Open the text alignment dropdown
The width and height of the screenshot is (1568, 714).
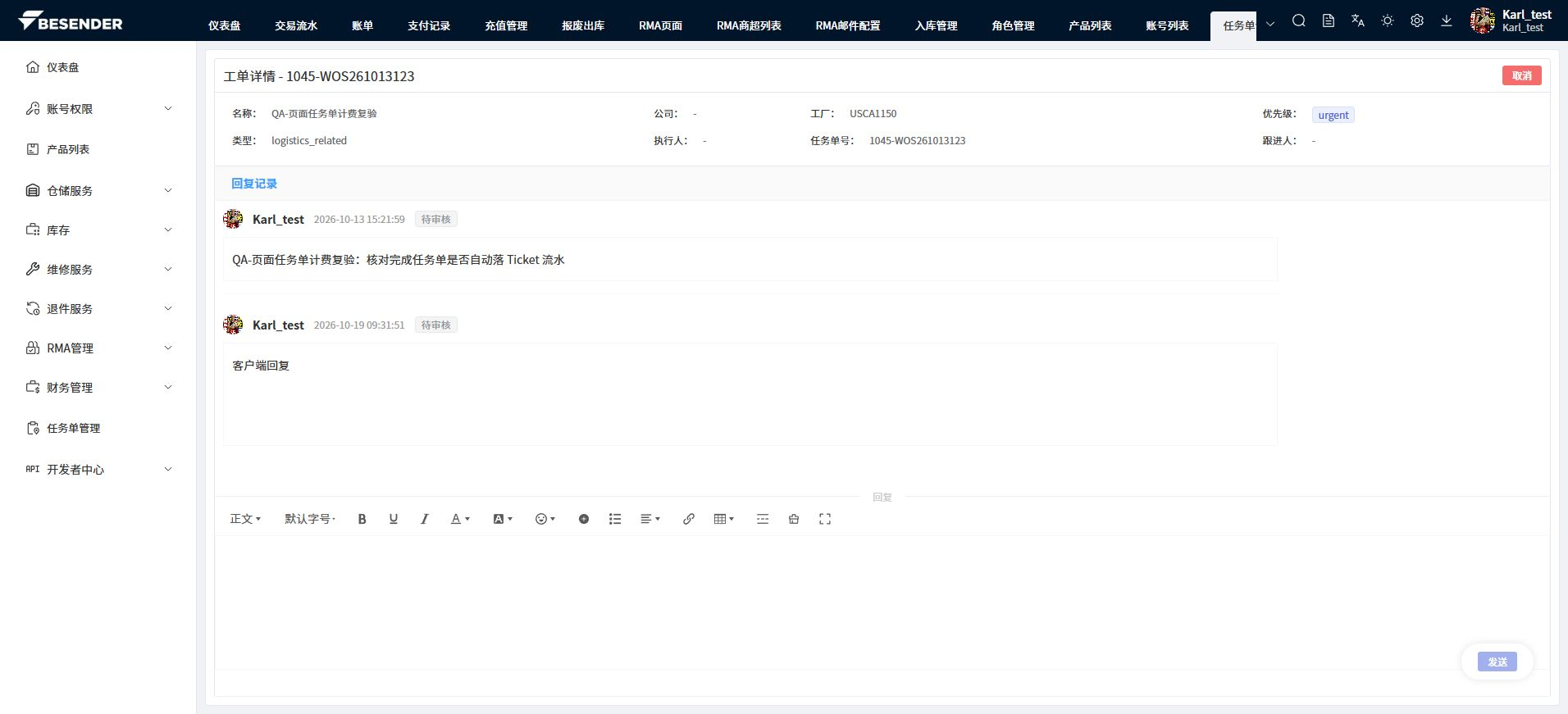tap(650, 519)
